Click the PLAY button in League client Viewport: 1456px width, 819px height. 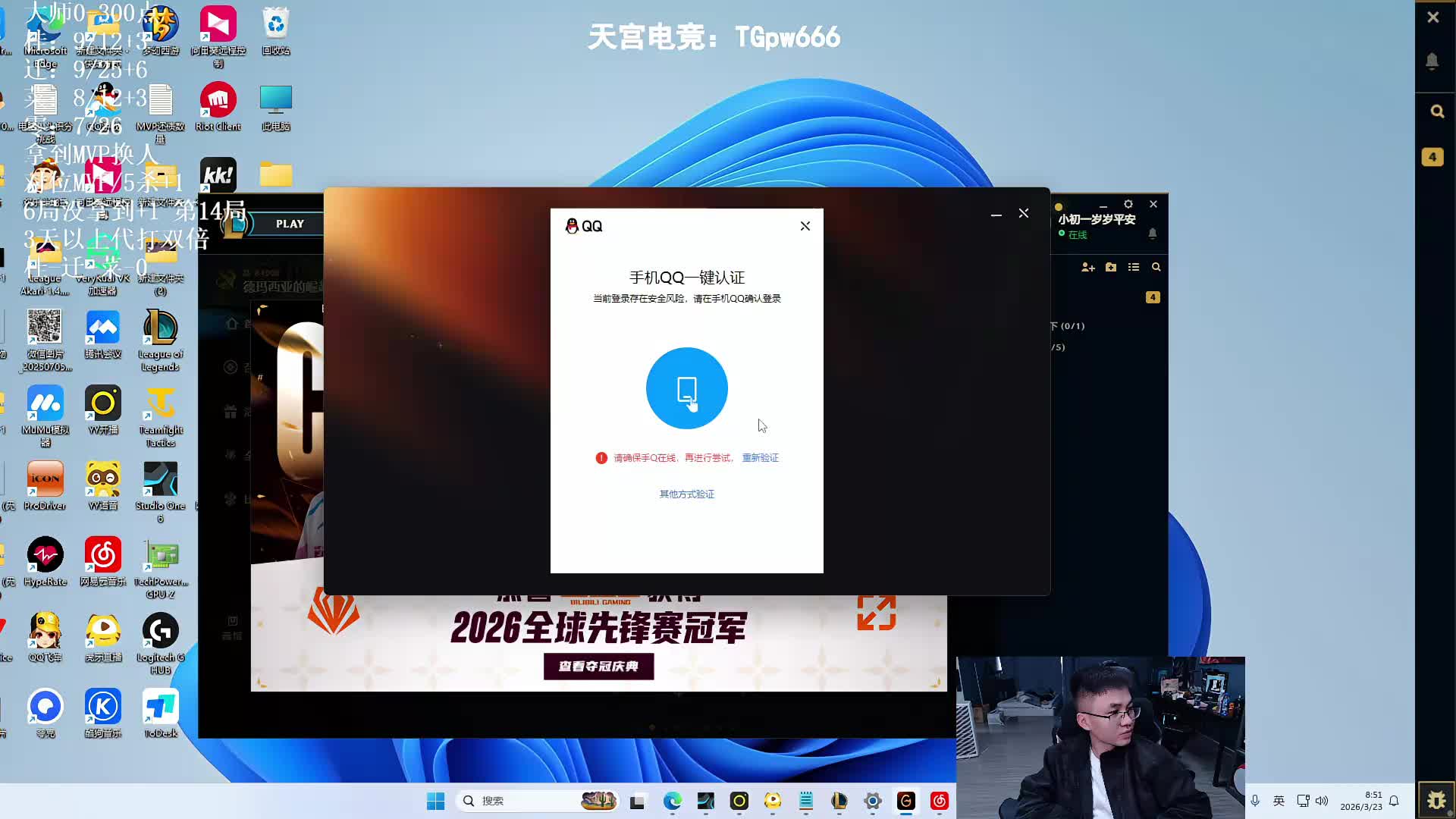(290, 224)
